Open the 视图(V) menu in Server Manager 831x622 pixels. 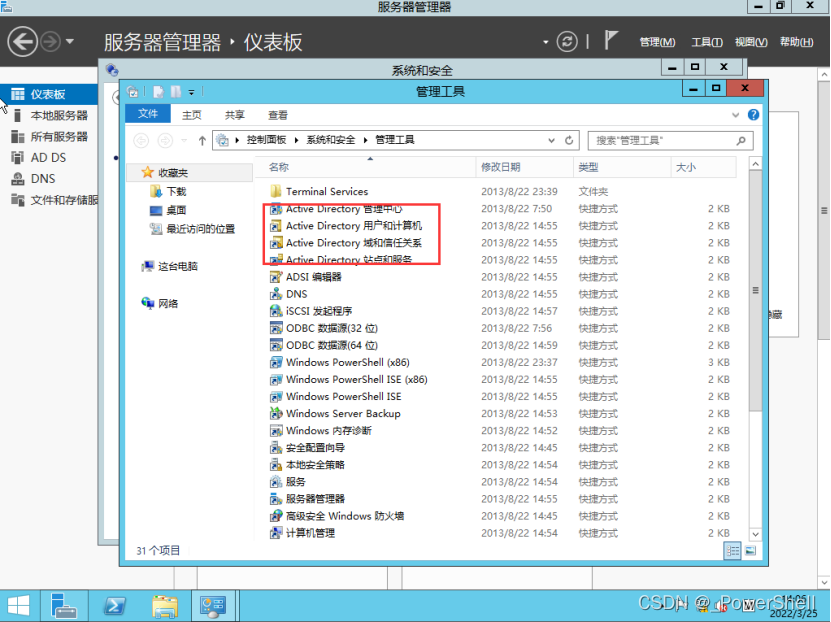coord(751,42)
